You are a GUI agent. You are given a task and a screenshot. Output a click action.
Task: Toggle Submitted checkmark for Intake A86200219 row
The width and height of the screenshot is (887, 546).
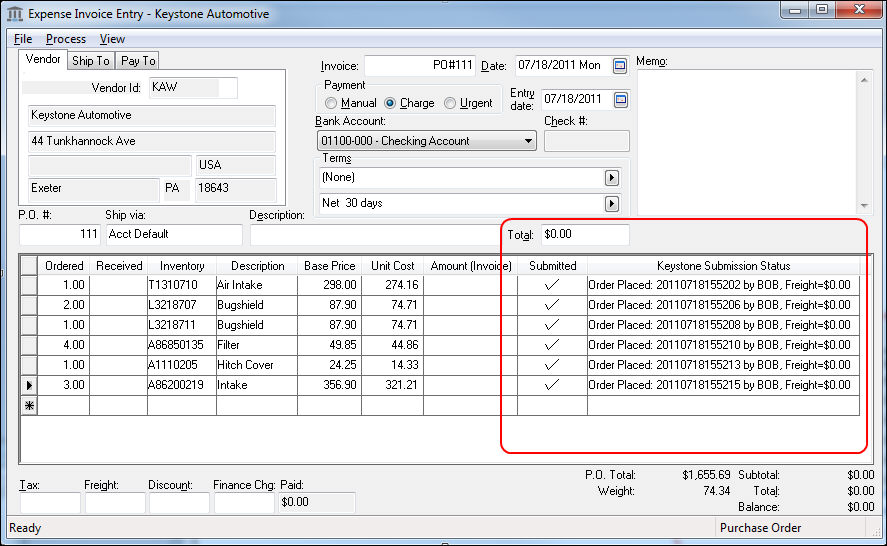point(552,385)
